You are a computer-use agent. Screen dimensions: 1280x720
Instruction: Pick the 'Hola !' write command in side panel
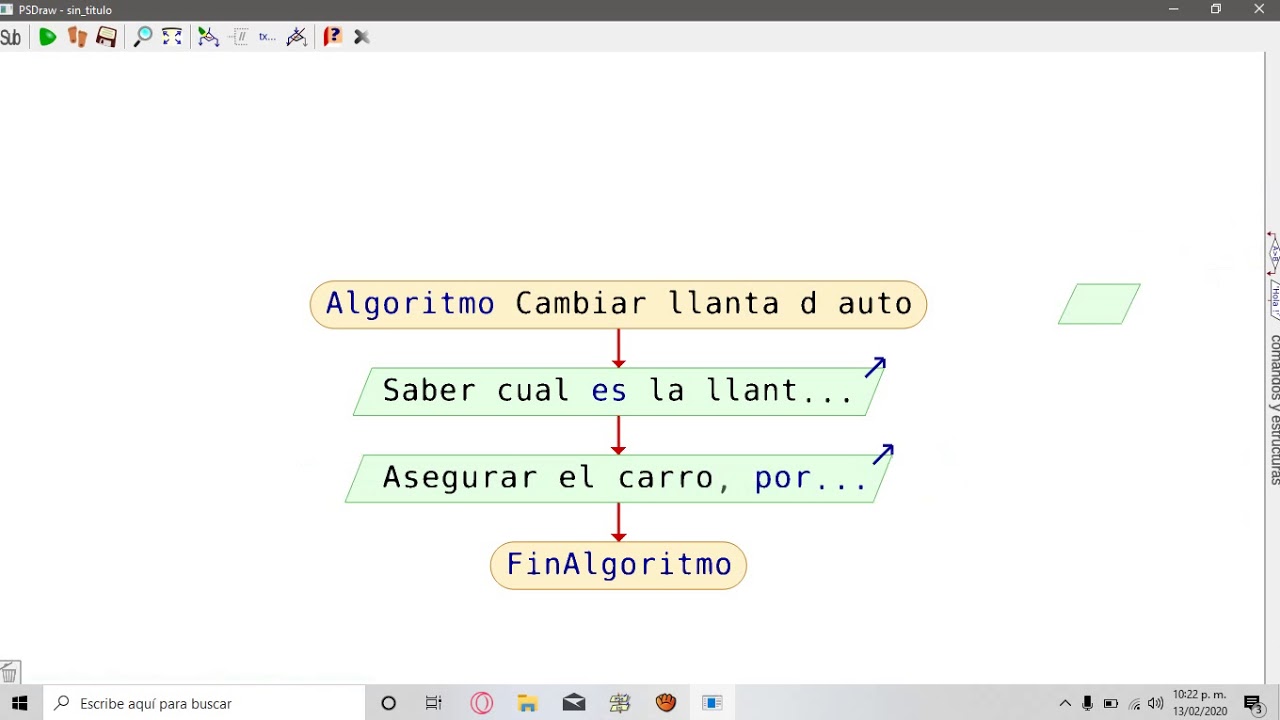click(x=1275, y=299)
